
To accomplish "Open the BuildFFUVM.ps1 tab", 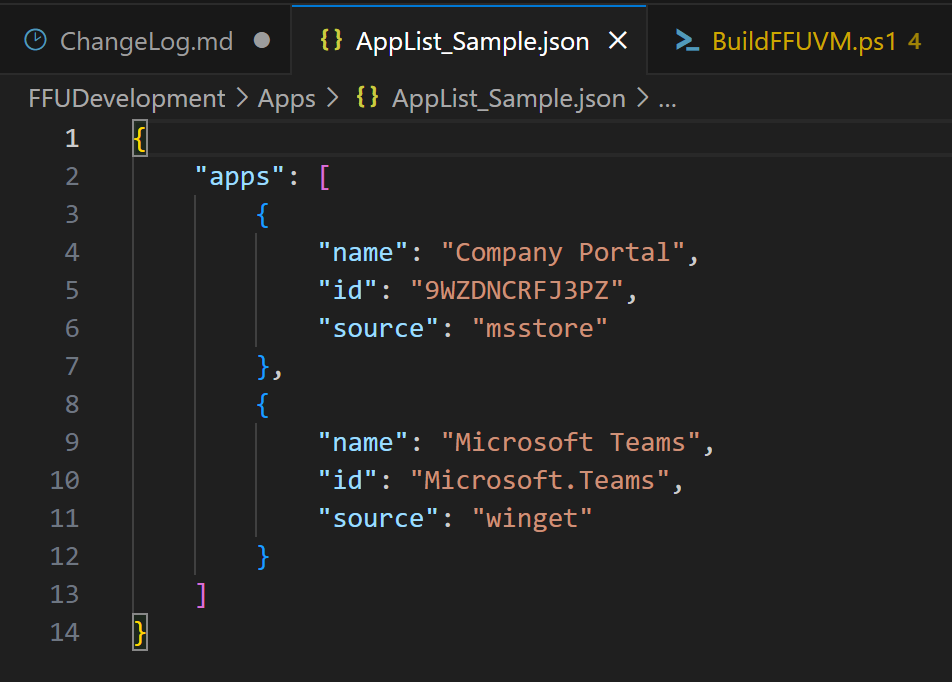I will 799,41.
